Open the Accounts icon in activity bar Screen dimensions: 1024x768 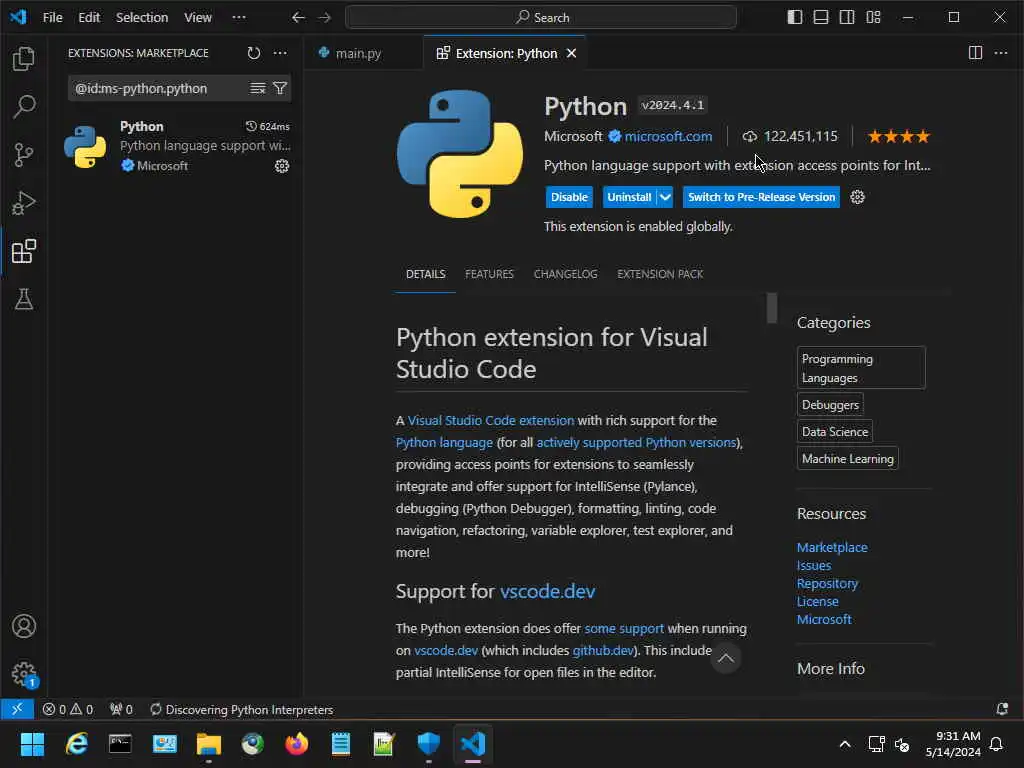[24, 626]
